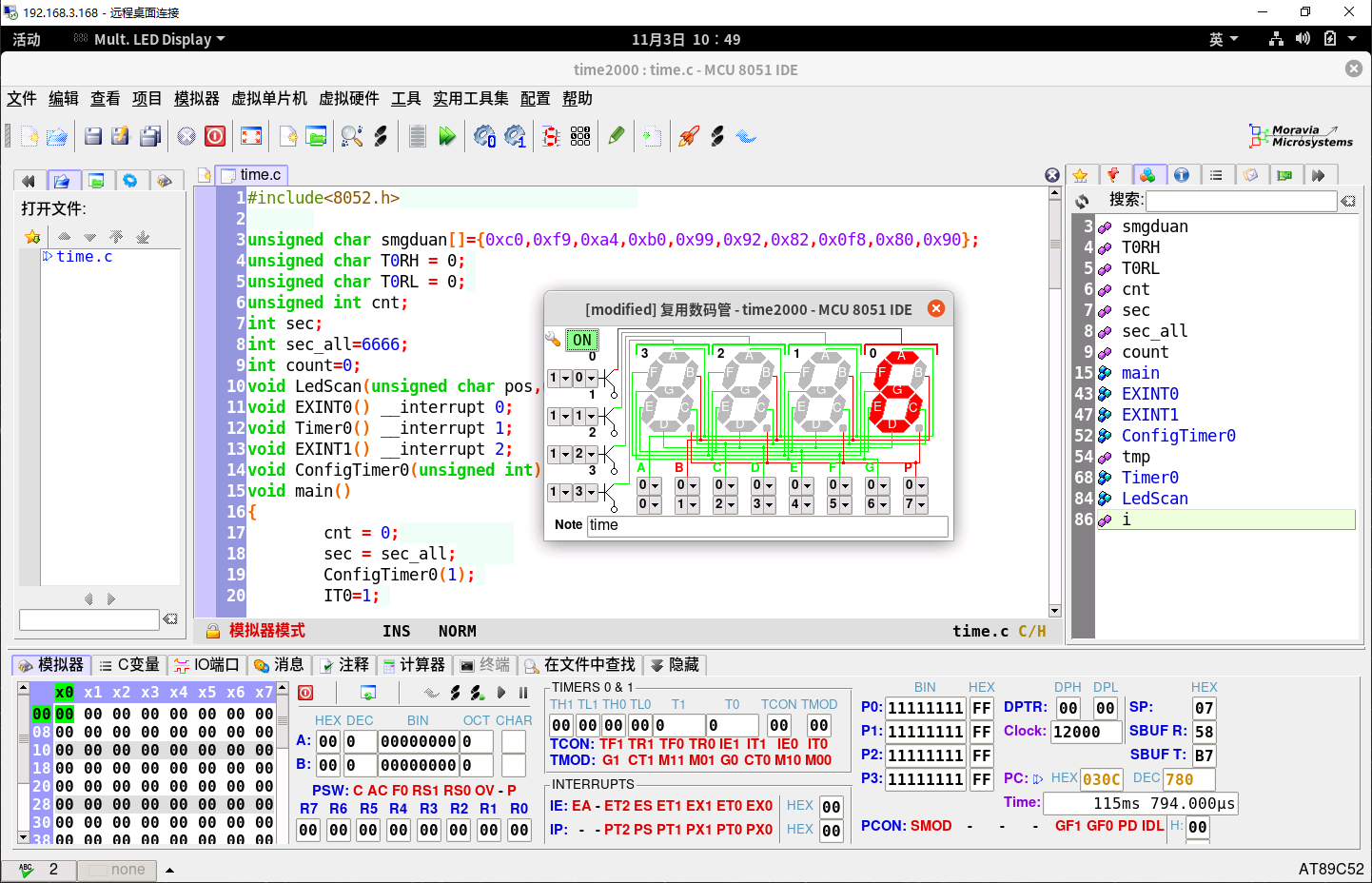Toggle the SMOD bit in PCON

931,826
